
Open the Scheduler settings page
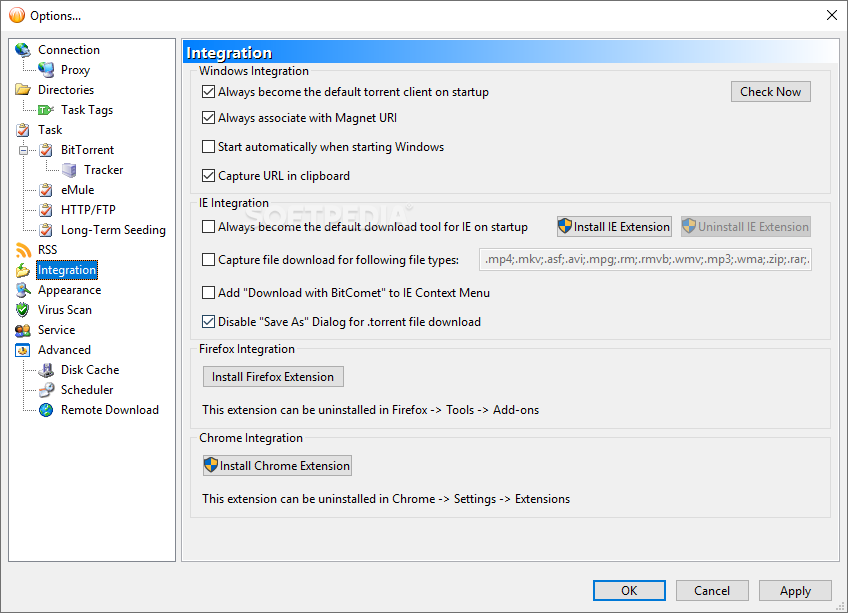87,390
